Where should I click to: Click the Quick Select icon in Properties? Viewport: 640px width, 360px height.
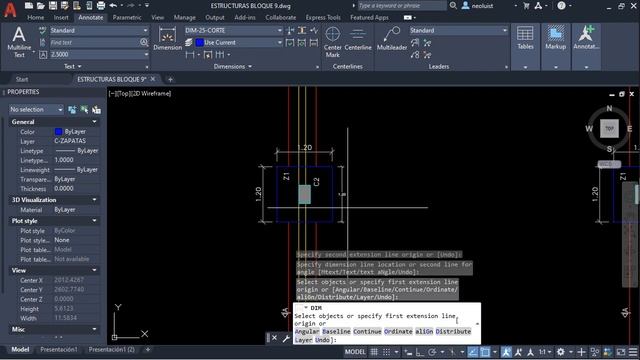[x=96, y=109]
